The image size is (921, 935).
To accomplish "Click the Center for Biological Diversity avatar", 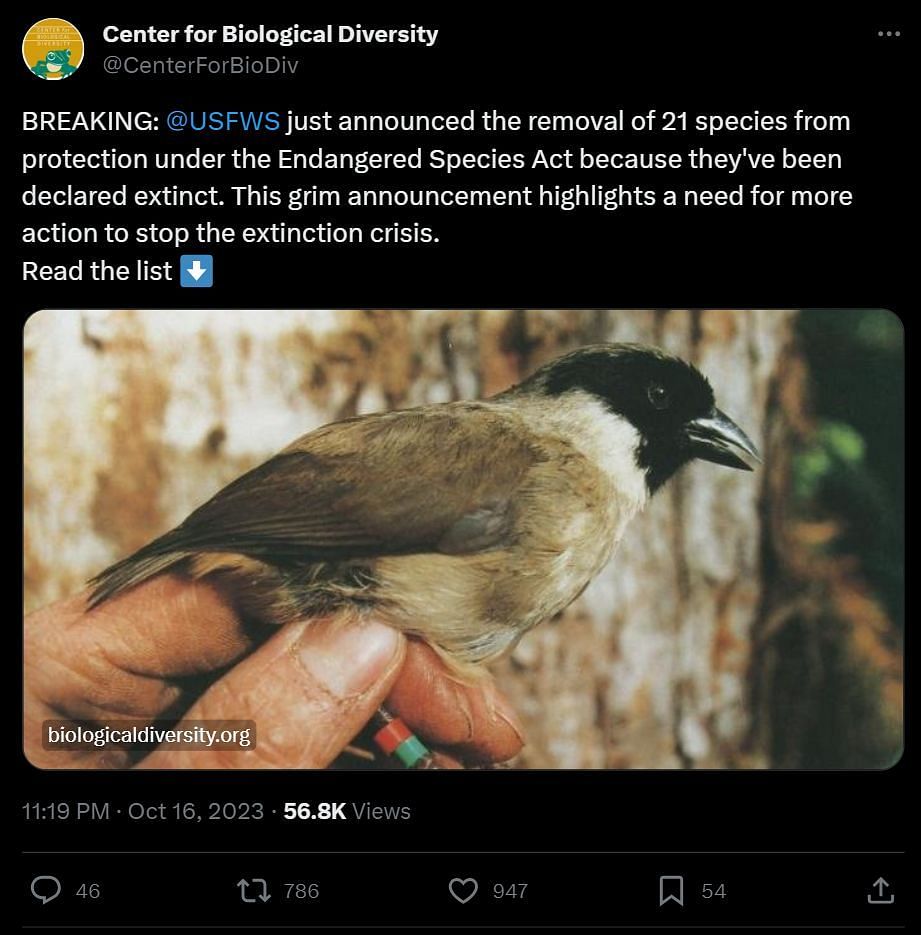I will pos(53,49).
